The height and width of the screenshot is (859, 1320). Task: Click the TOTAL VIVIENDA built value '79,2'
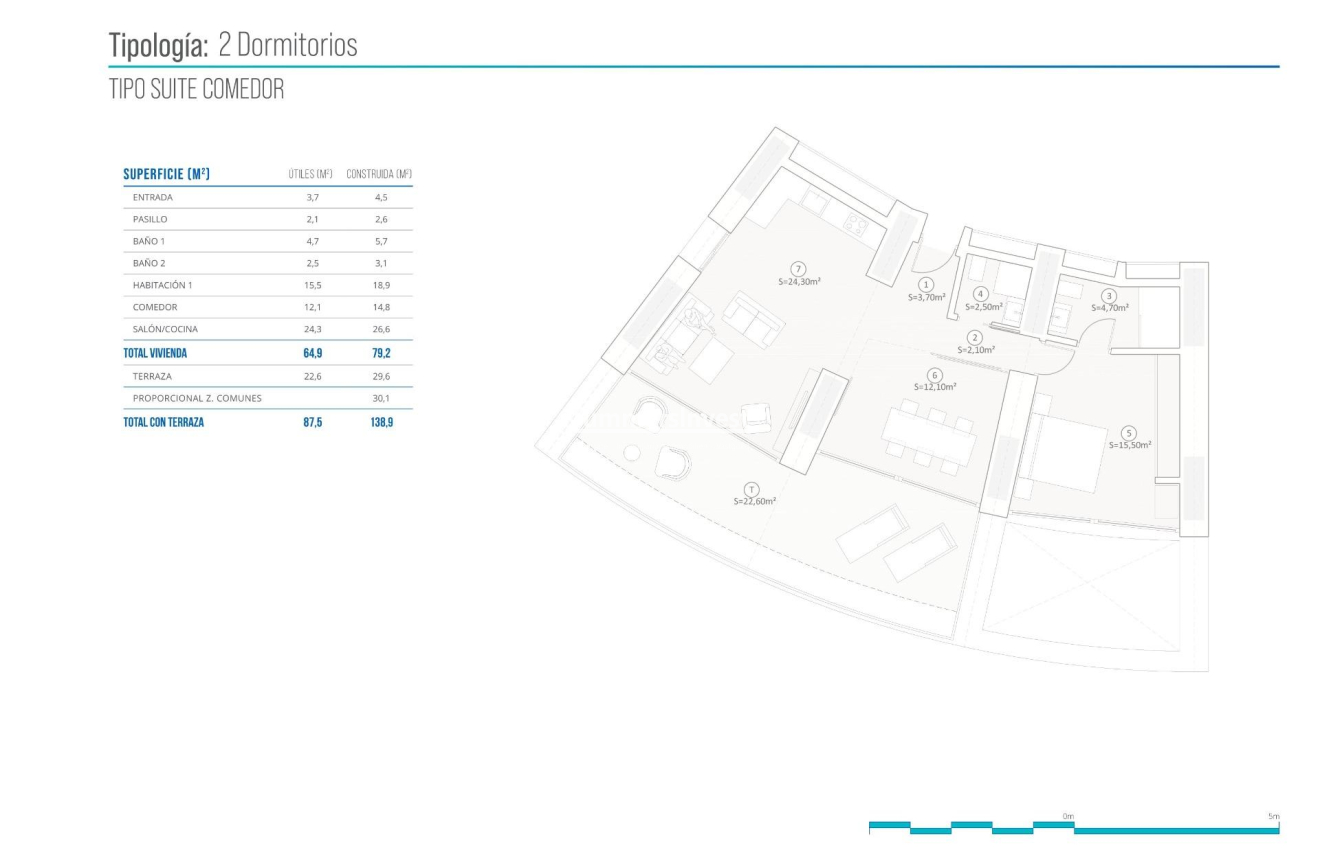coord(381,353)
